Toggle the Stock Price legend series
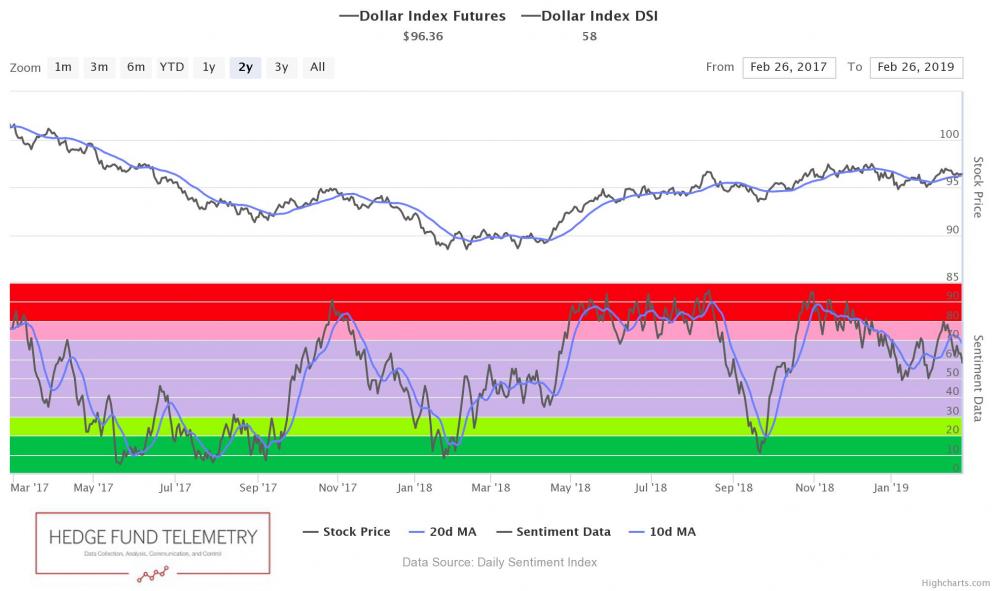Screen dimensions: 1000x591 [346, 532]
